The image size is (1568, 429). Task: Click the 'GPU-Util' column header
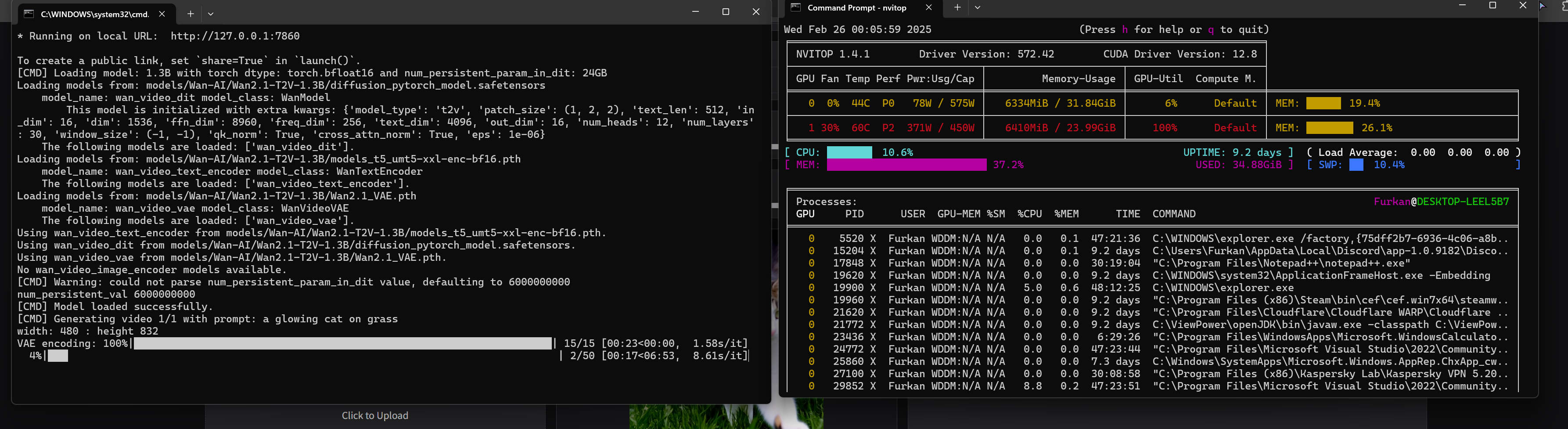pyautogui.click(x=1158, y=79)
